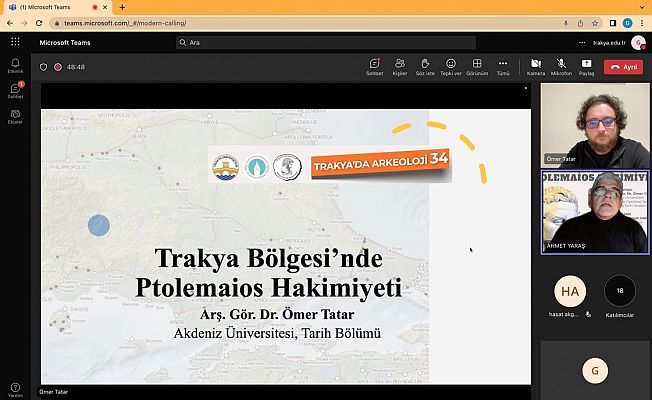Raise hand with Söz iste
The image size is (652, 400).
pos(425,66)
